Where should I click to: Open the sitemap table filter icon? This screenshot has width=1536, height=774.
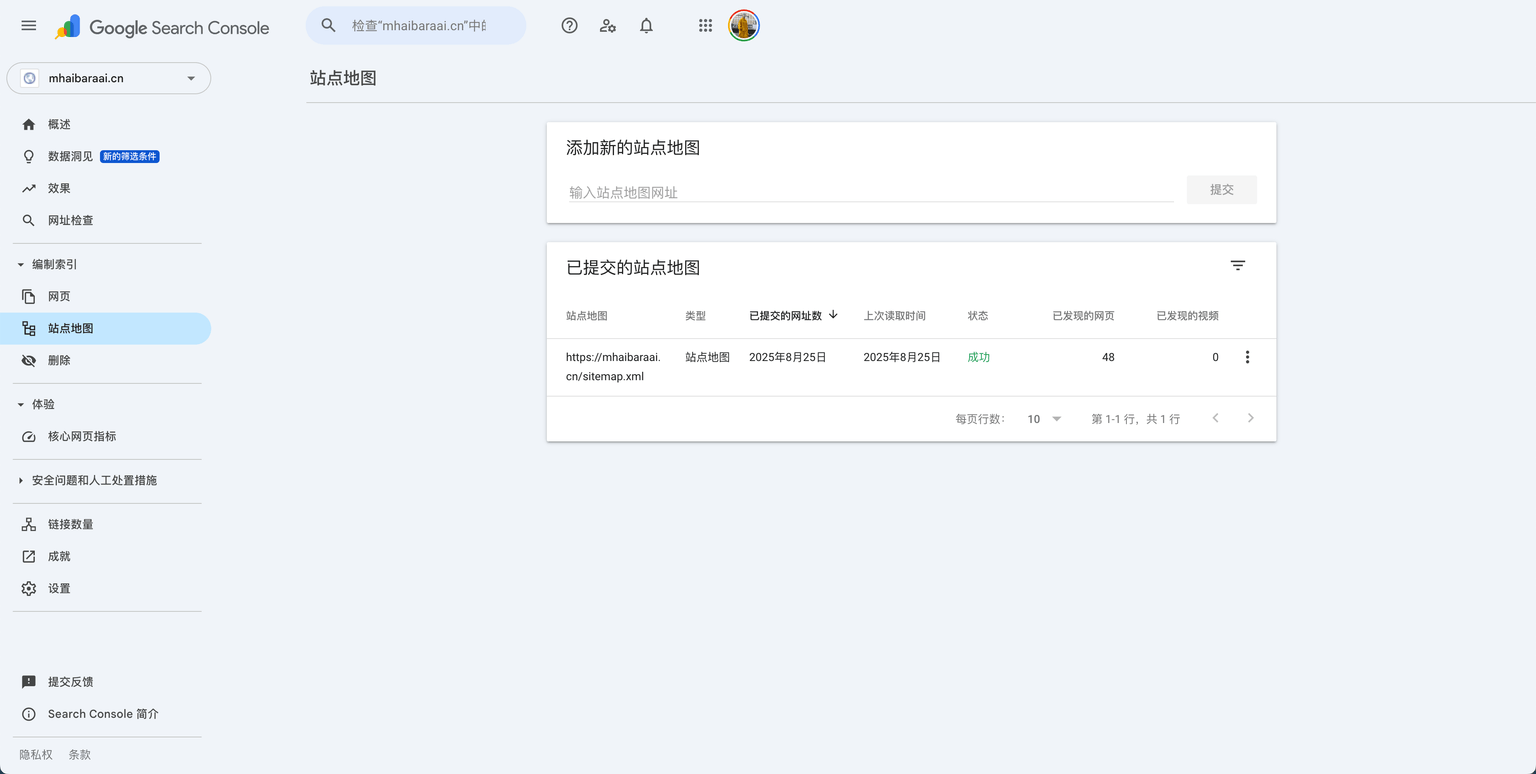click(x=1237, y=266)
